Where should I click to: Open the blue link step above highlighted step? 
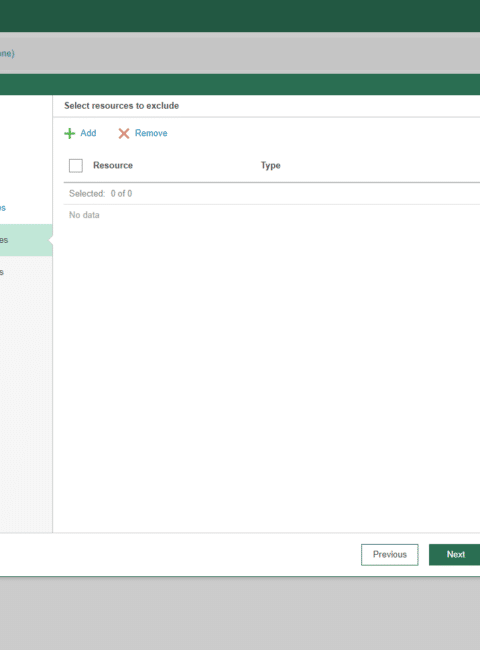click(x=3, y=208)
